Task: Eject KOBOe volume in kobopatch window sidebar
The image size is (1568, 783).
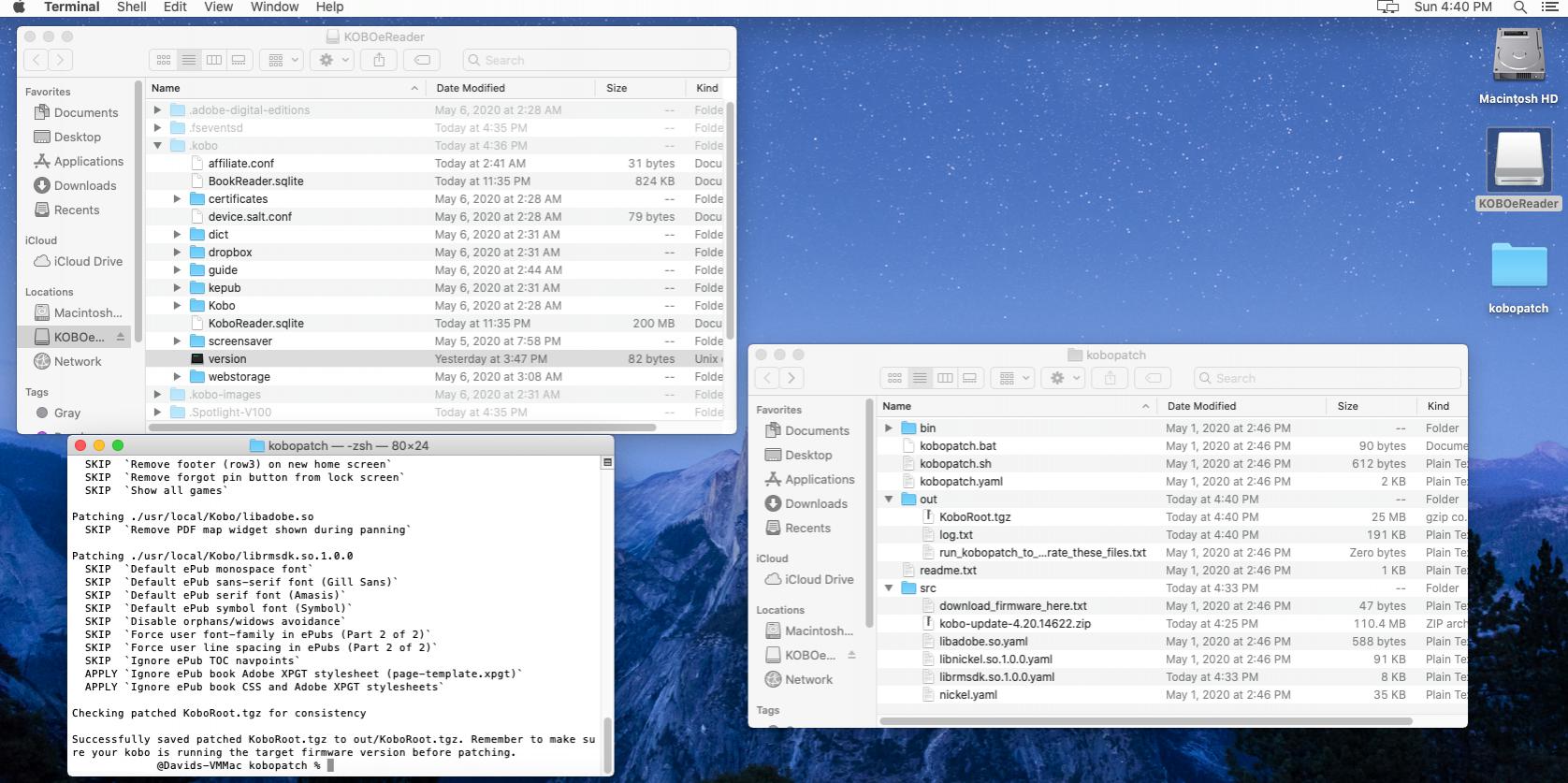Action: (x=851, y=655)
